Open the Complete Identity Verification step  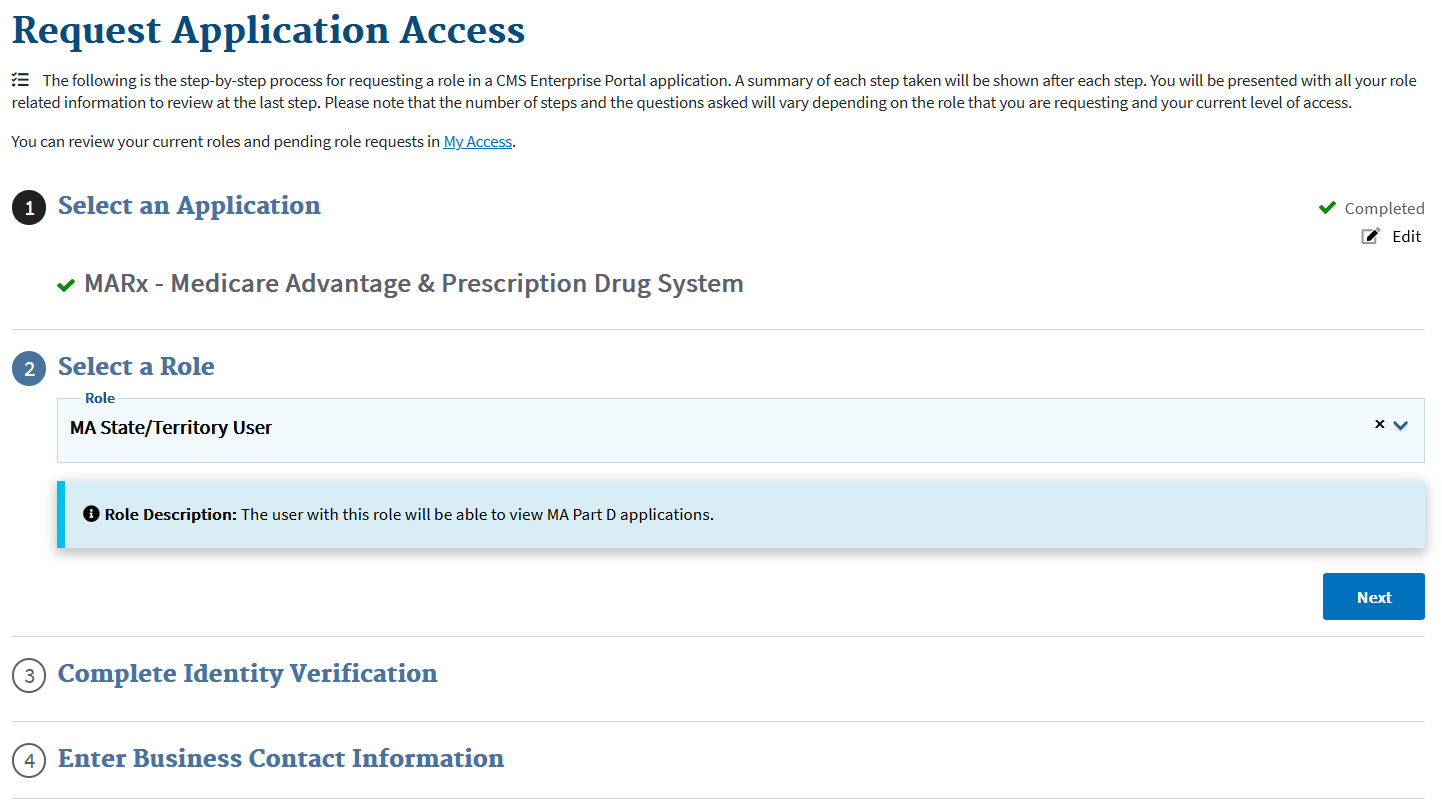[x=247, y=673]
